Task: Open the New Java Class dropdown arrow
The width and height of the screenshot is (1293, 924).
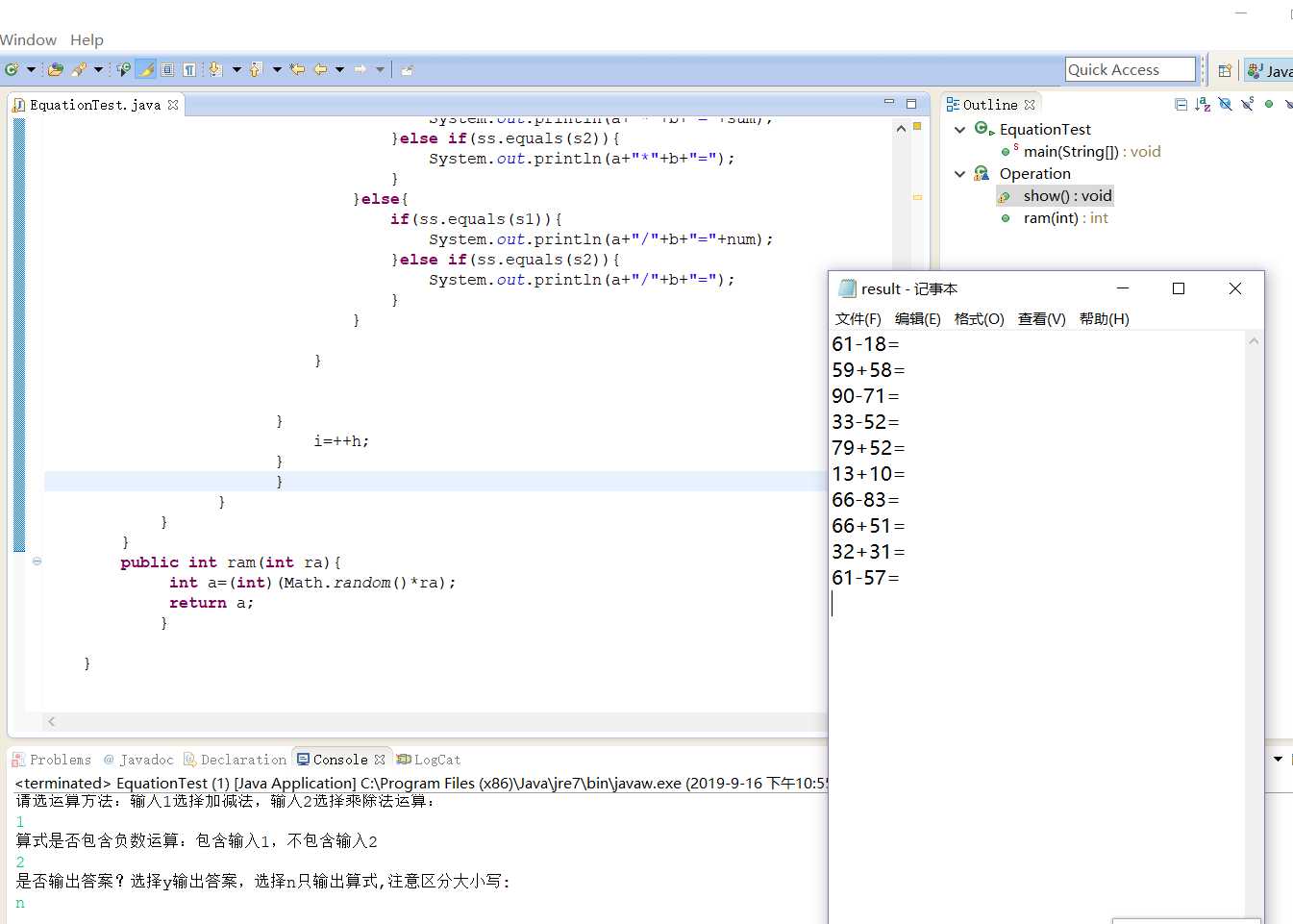Action: coord(31,69)
